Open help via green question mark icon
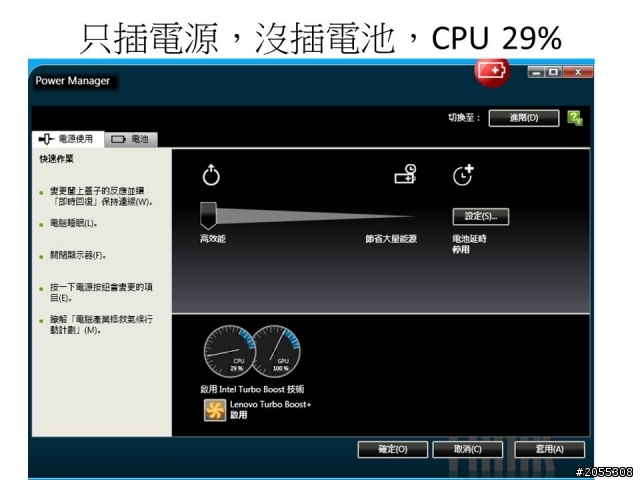This screenshot has height=480, width=640. click(x=575, y=118)
